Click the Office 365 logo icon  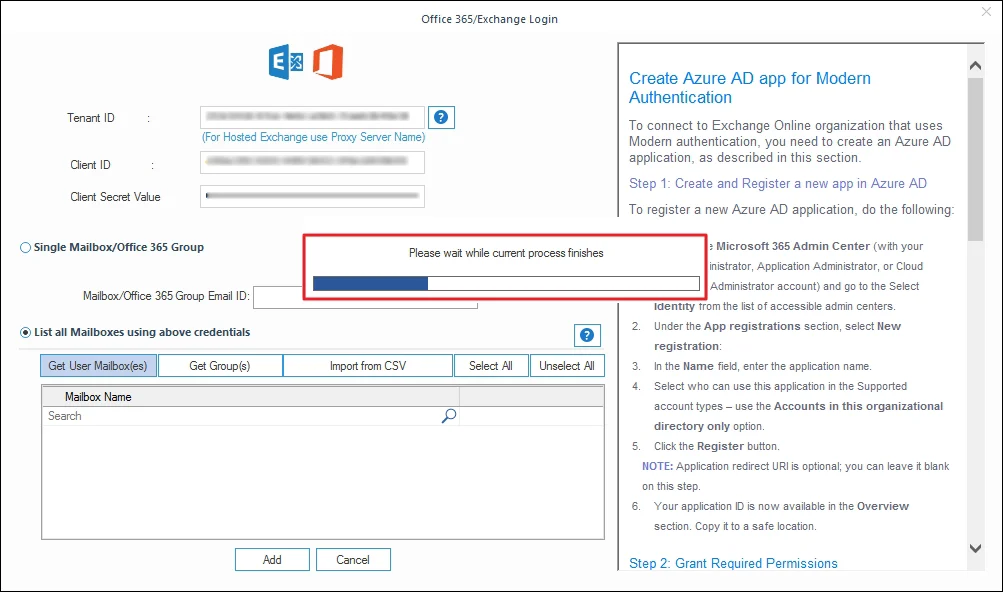(328, 62)
